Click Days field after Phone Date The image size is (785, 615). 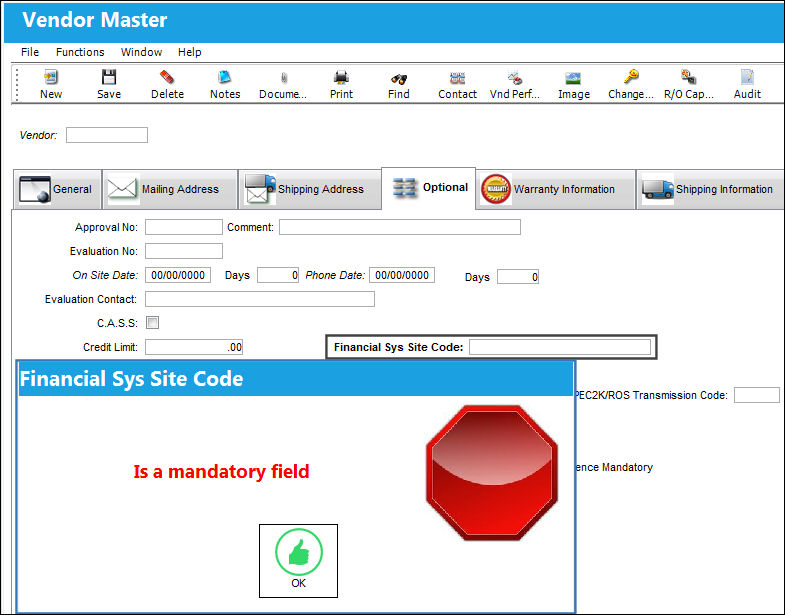(x=518, y=277)
